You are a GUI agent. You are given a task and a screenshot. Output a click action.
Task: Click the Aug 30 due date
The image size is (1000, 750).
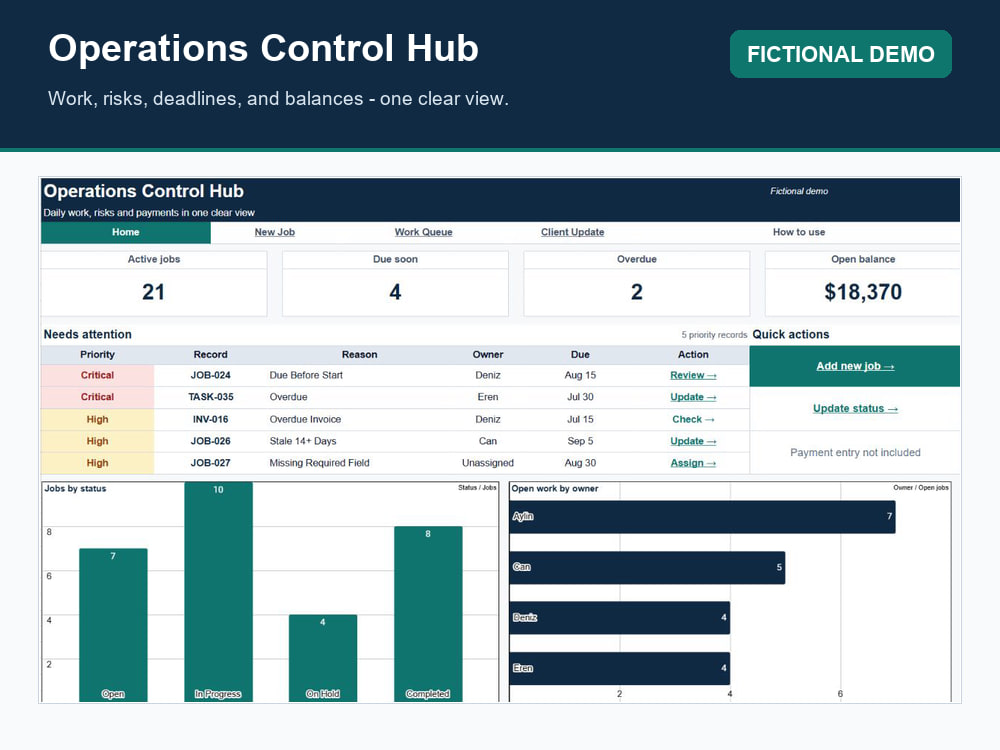580,463
